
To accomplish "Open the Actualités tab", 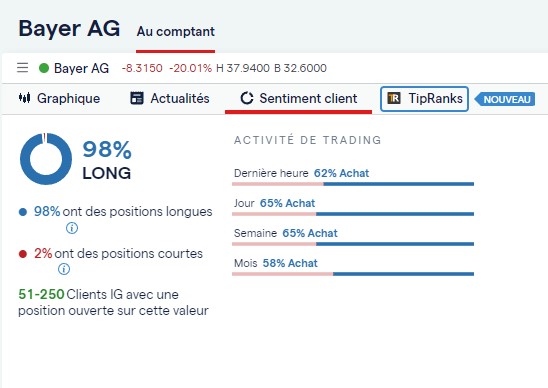I will tap(170, 99).
